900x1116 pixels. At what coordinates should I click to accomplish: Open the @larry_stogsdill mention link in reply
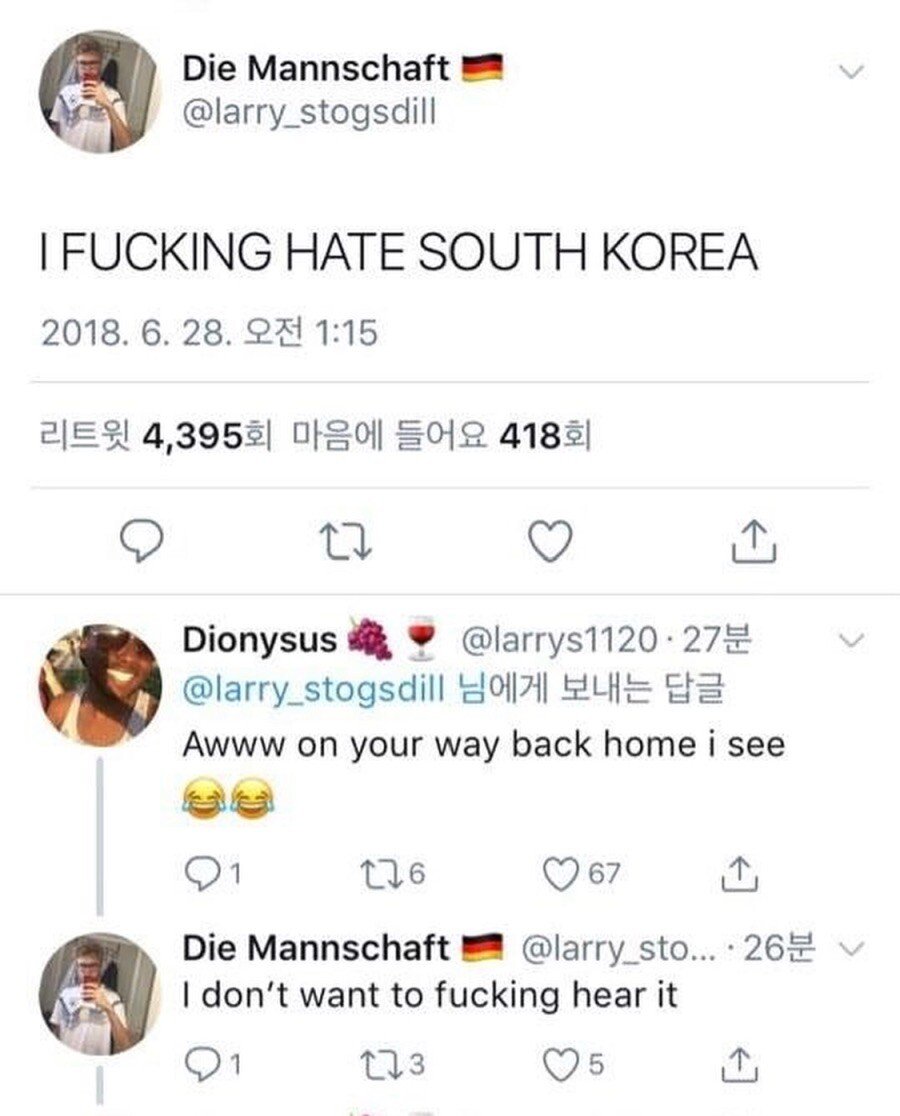pyautogui.click(x=311, y=690)
